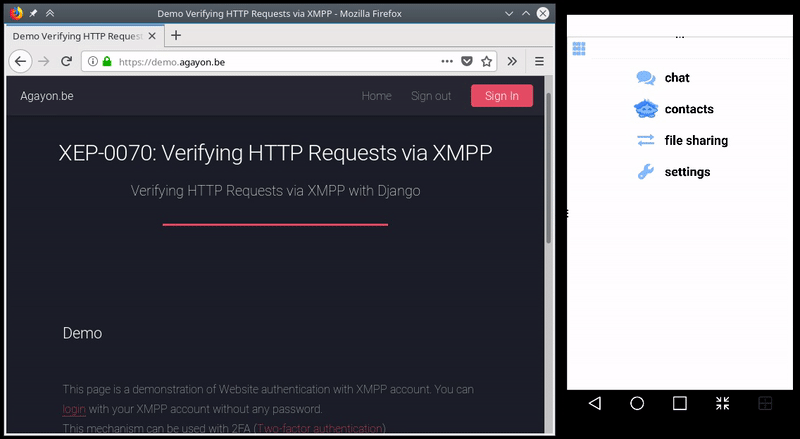800x439 pixels.
Task: Click the red Sign In button
Action: [x=502, y=96]
